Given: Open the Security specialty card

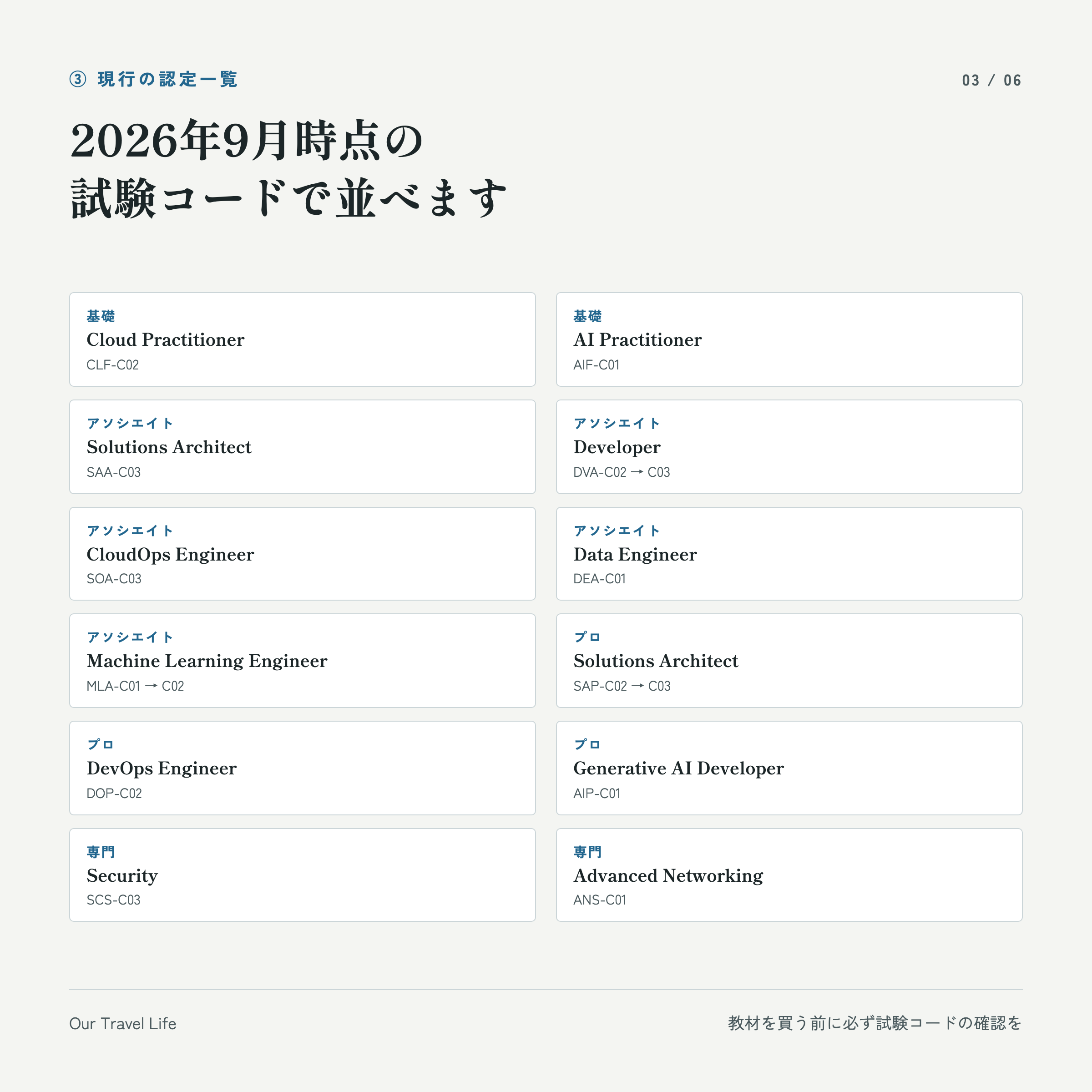Looking at the screenshot, I should click(x=303, y=875).
